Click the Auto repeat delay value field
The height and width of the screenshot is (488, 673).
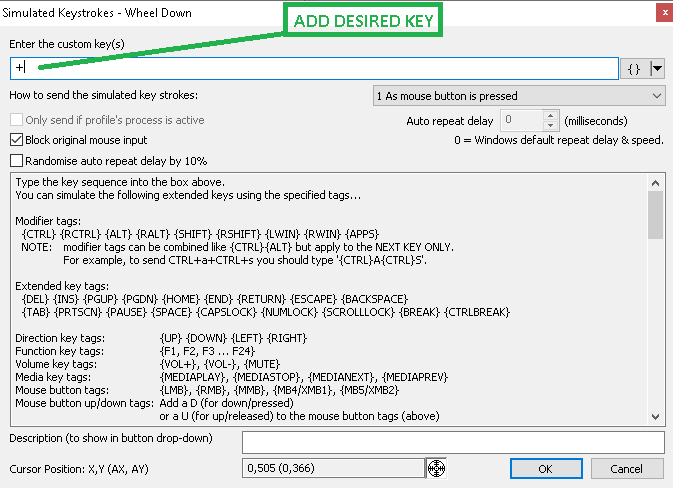pyautogui.click(x=521, y=120)
